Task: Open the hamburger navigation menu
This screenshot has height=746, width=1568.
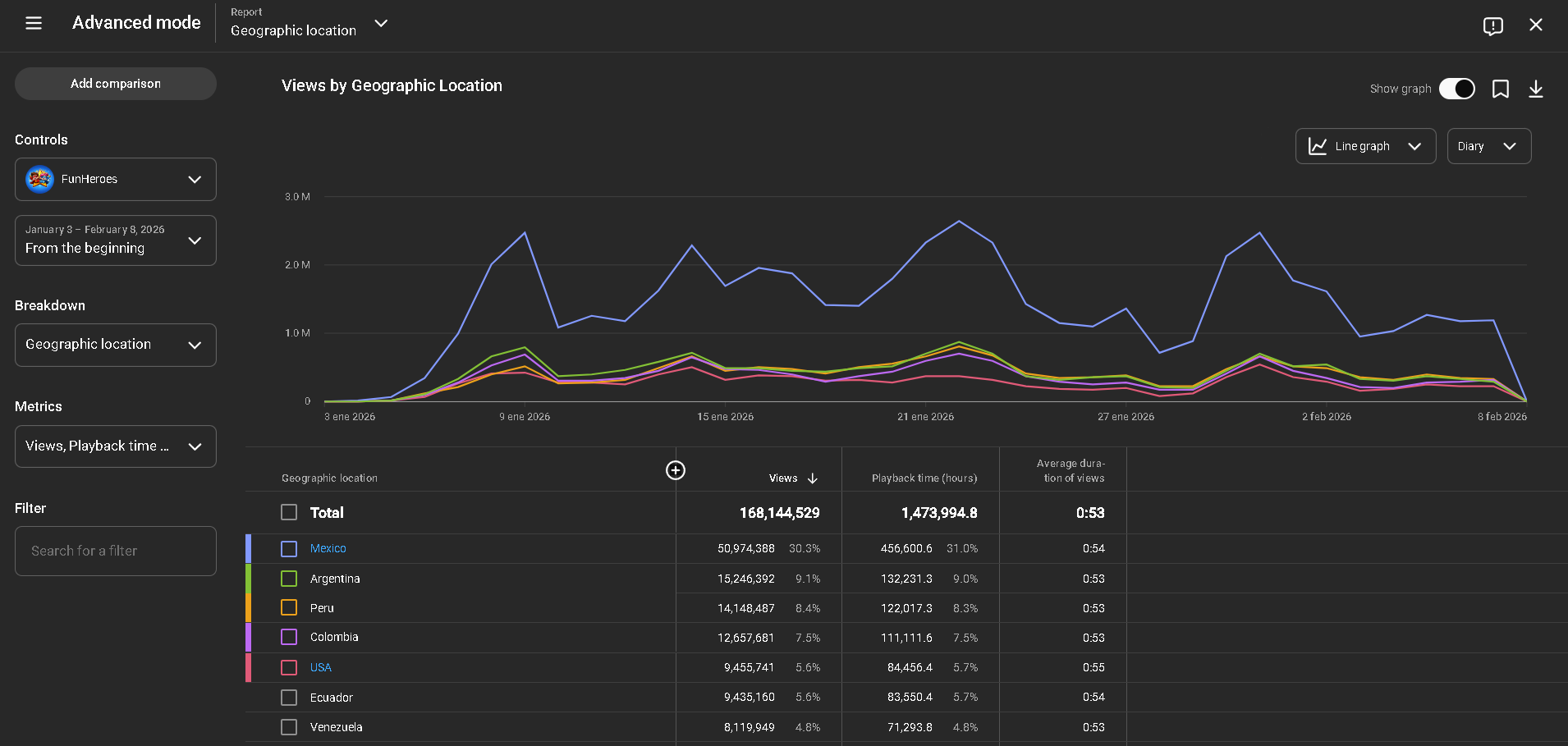Action: tap(34, 23)
